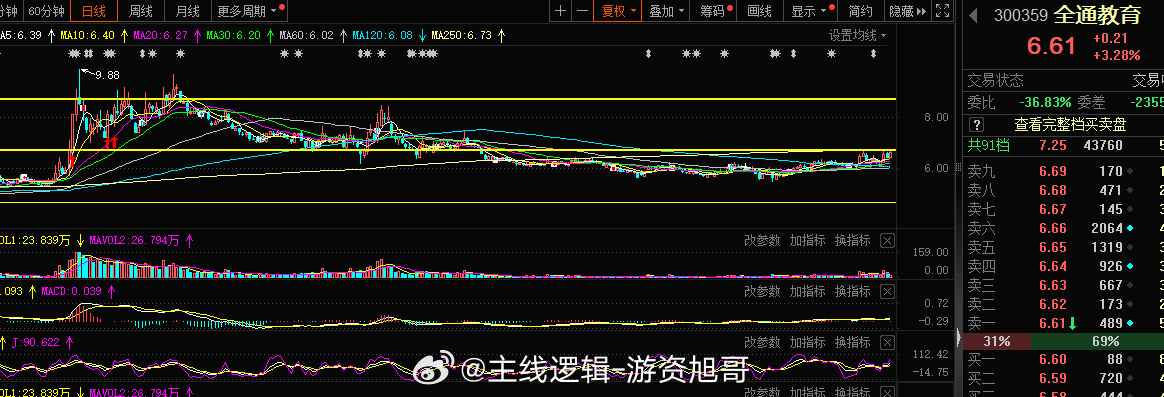Open the 叠加 overlay dropdown
This screenshot has width=1164, height=397.
tap(666, 11)
